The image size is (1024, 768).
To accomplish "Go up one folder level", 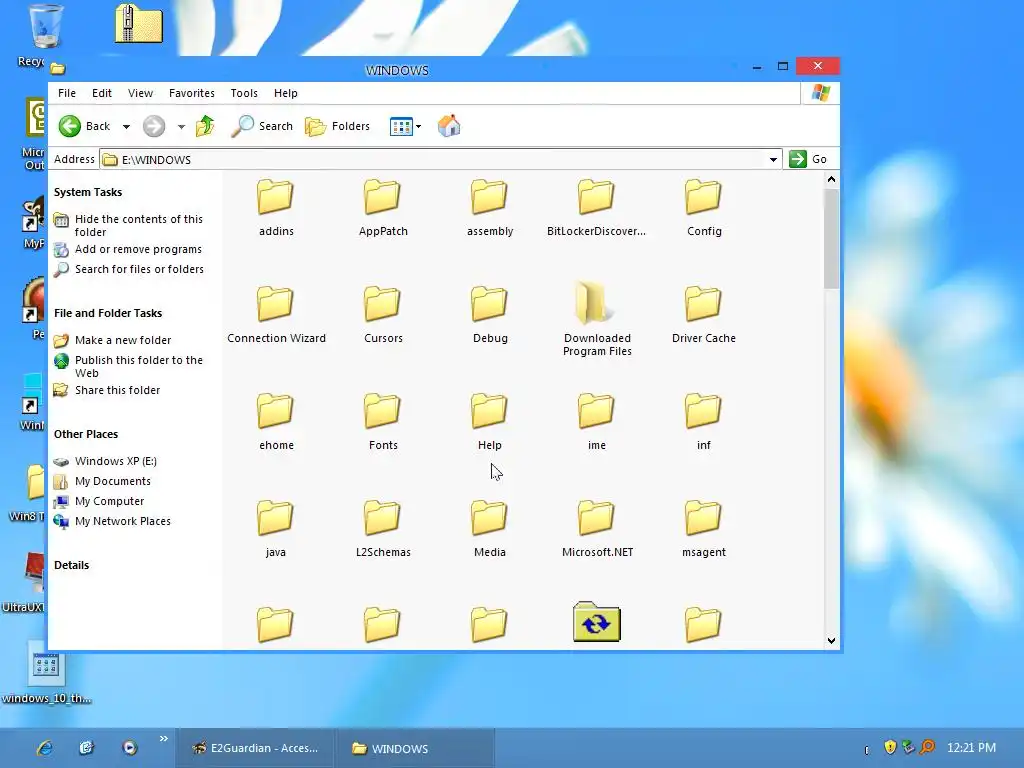I will click(205, 126).
